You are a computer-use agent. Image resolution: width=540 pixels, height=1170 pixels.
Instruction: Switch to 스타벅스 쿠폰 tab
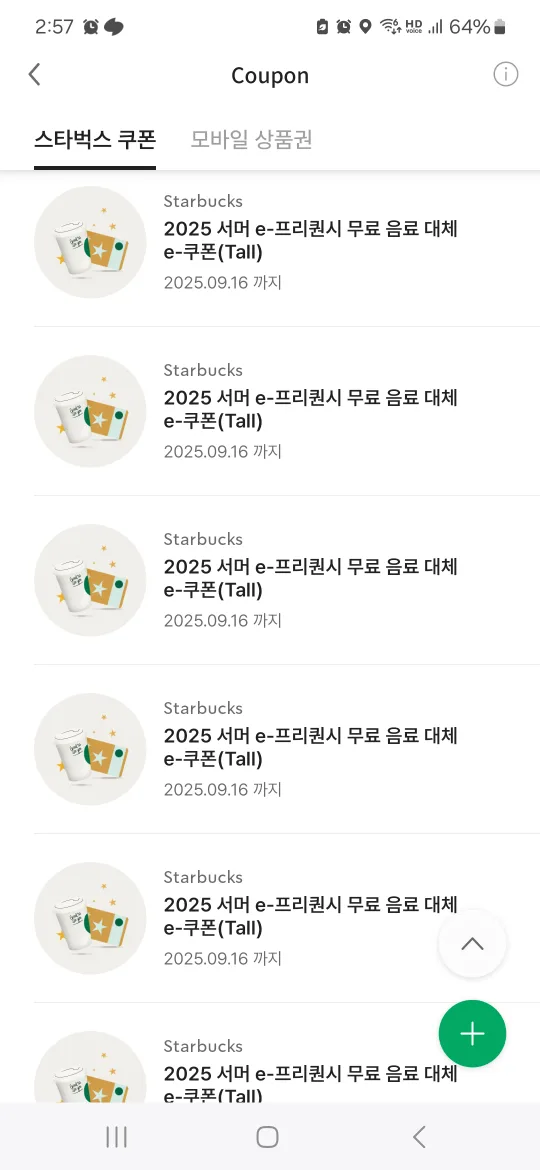click(x=95, y=140)
